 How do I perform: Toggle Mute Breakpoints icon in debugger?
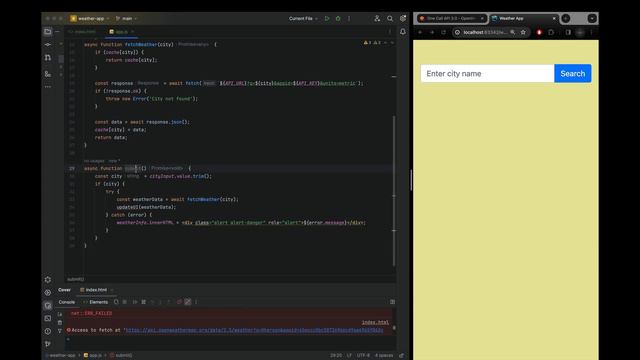[x=188, y=302]
